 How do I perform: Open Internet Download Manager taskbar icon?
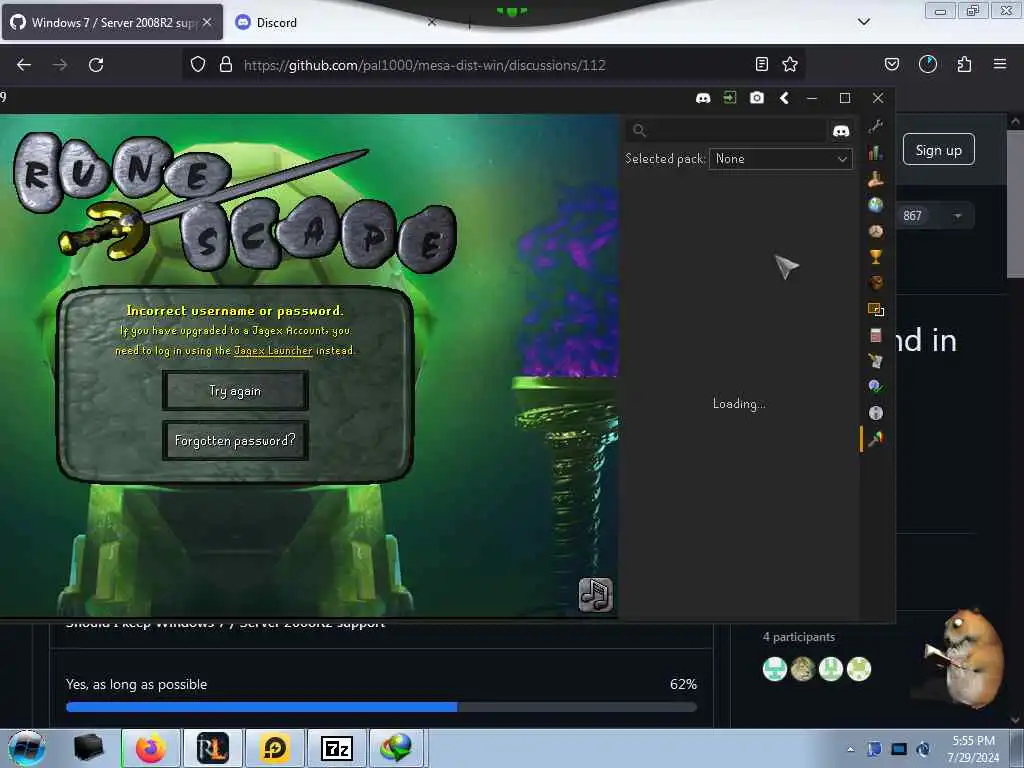[x=396, y=748]
